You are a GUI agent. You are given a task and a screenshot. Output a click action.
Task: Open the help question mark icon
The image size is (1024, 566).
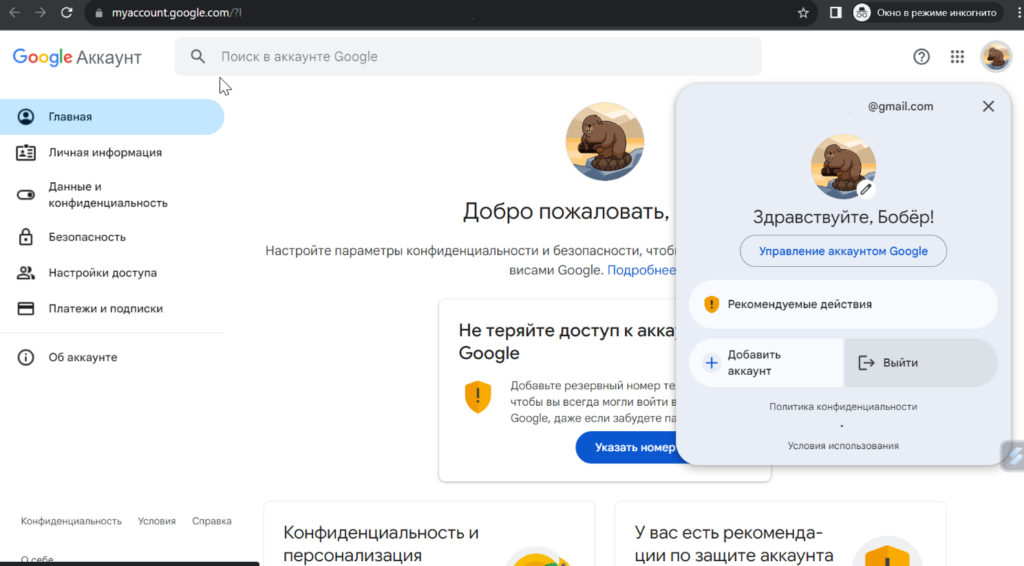click(x=921, y=57)
